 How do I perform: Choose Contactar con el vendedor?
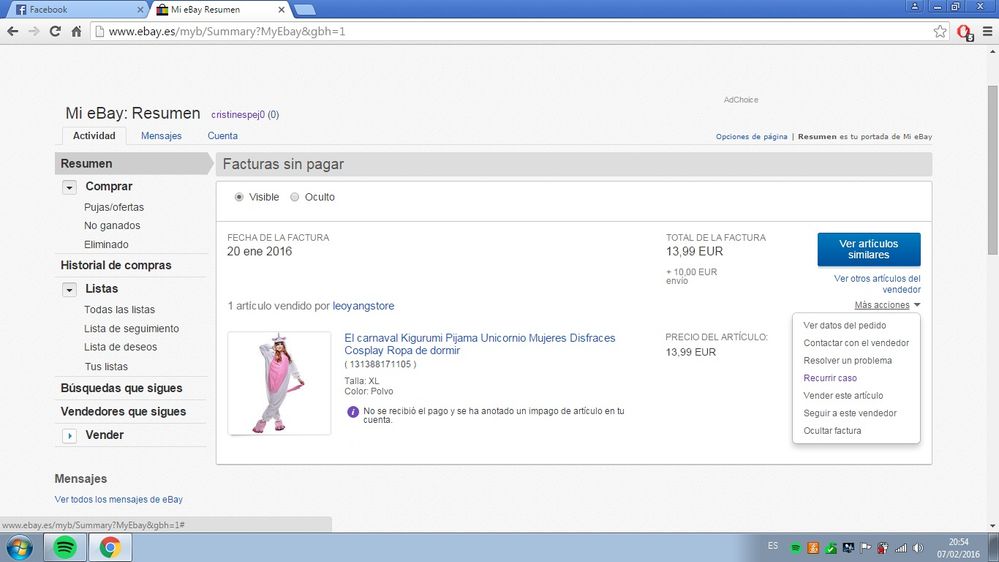tap(856, 343)
